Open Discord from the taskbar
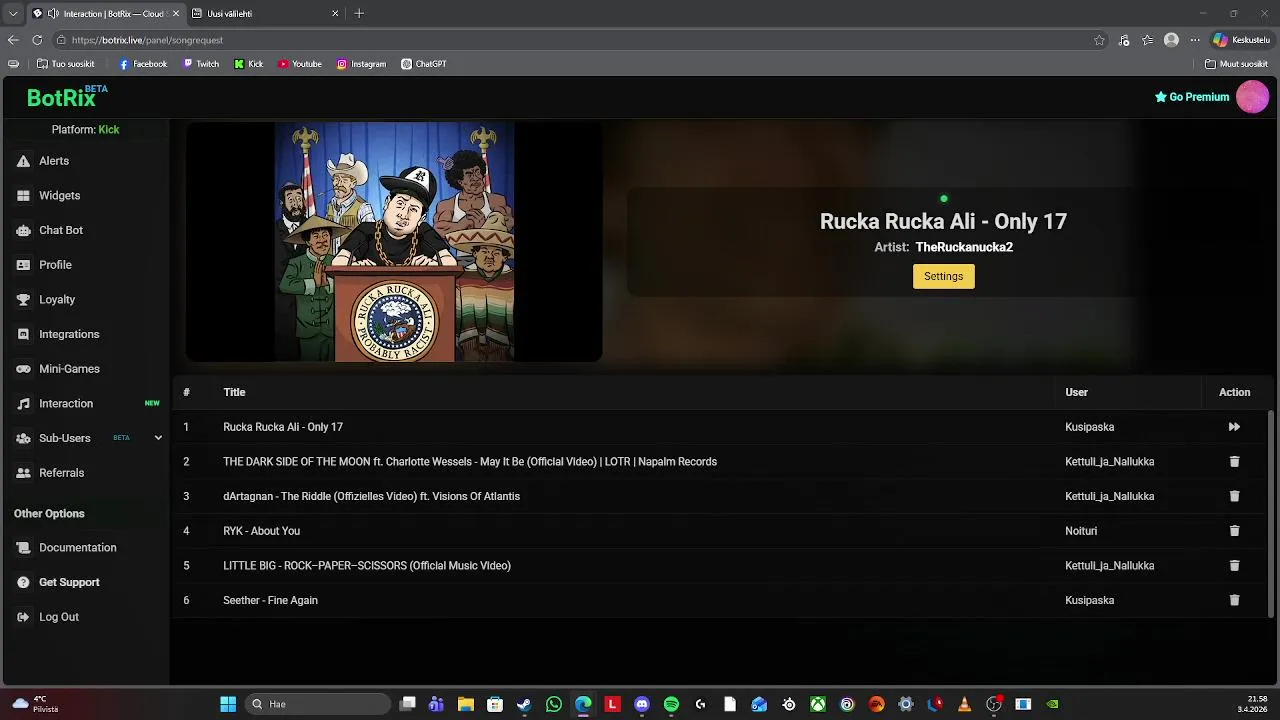 pos(642,704)
